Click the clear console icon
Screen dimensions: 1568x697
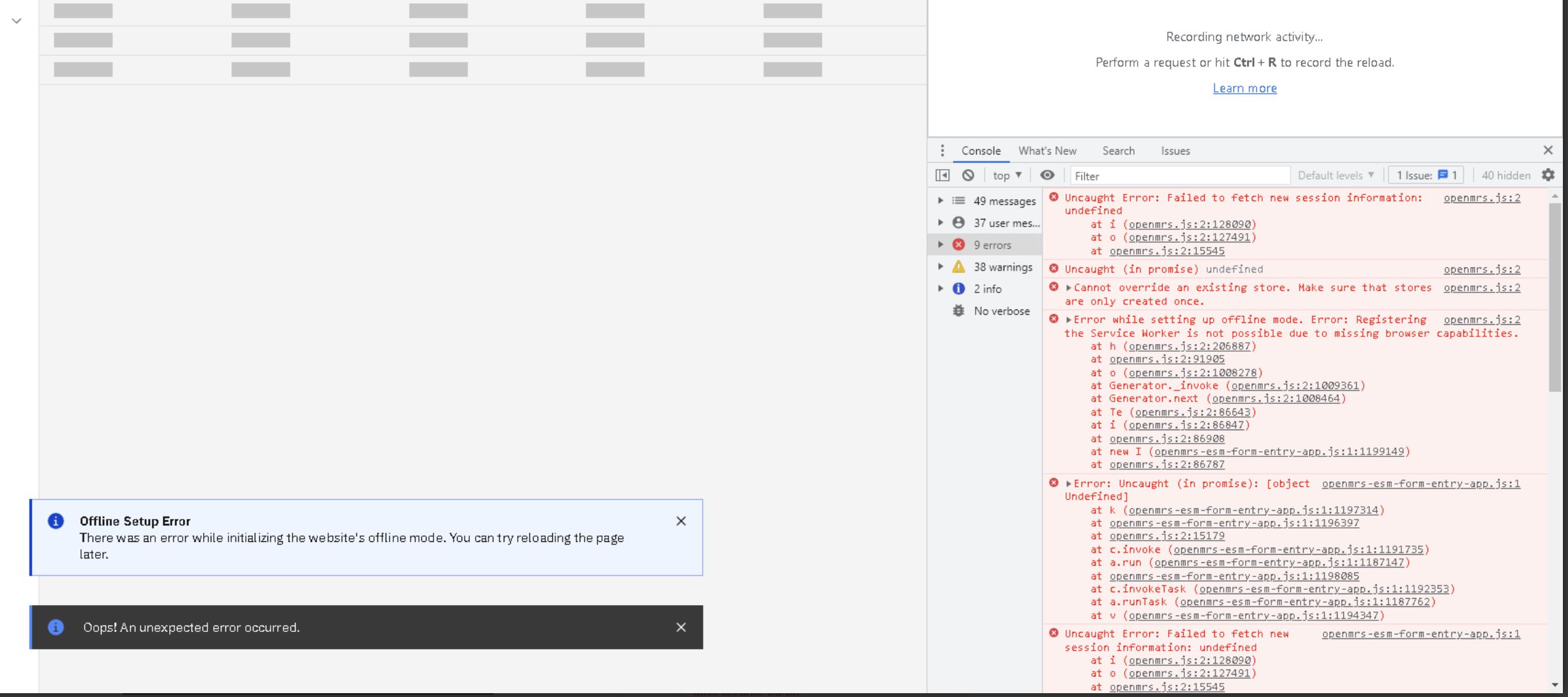pyautogui.click(x=969, y=175)
